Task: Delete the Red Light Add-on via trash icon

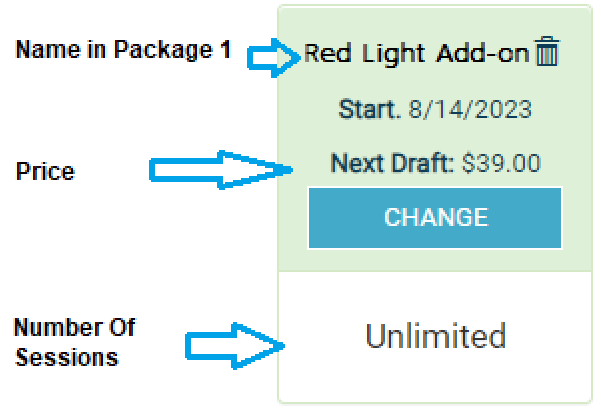Action: coord(547,51)
